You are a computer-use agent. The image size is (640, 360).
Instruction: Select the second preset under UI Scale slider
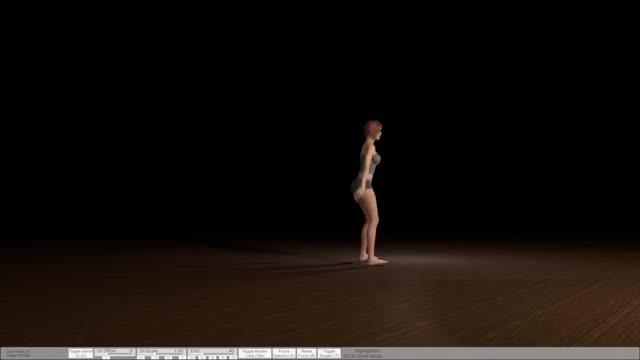coord(155,358)
